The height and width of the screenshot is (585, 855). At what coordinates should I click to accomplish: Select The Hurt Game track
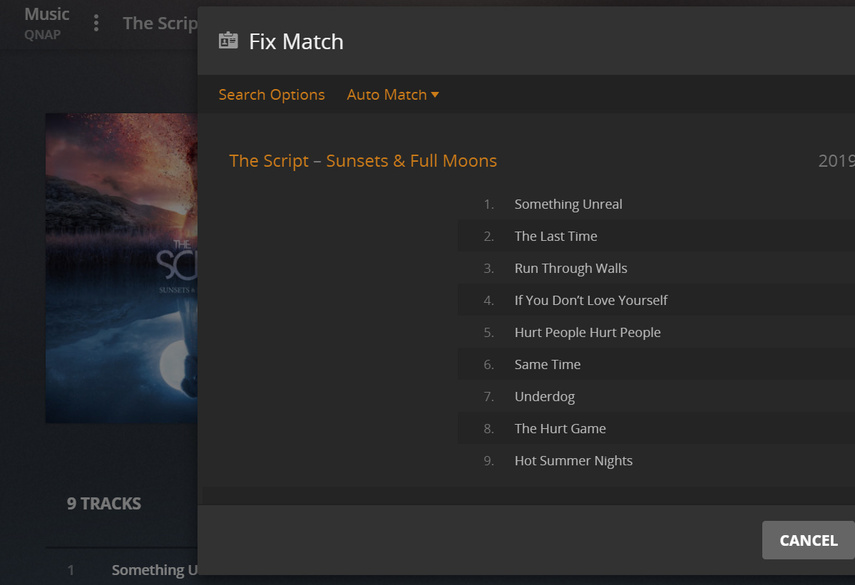click(x=560, y=428)
